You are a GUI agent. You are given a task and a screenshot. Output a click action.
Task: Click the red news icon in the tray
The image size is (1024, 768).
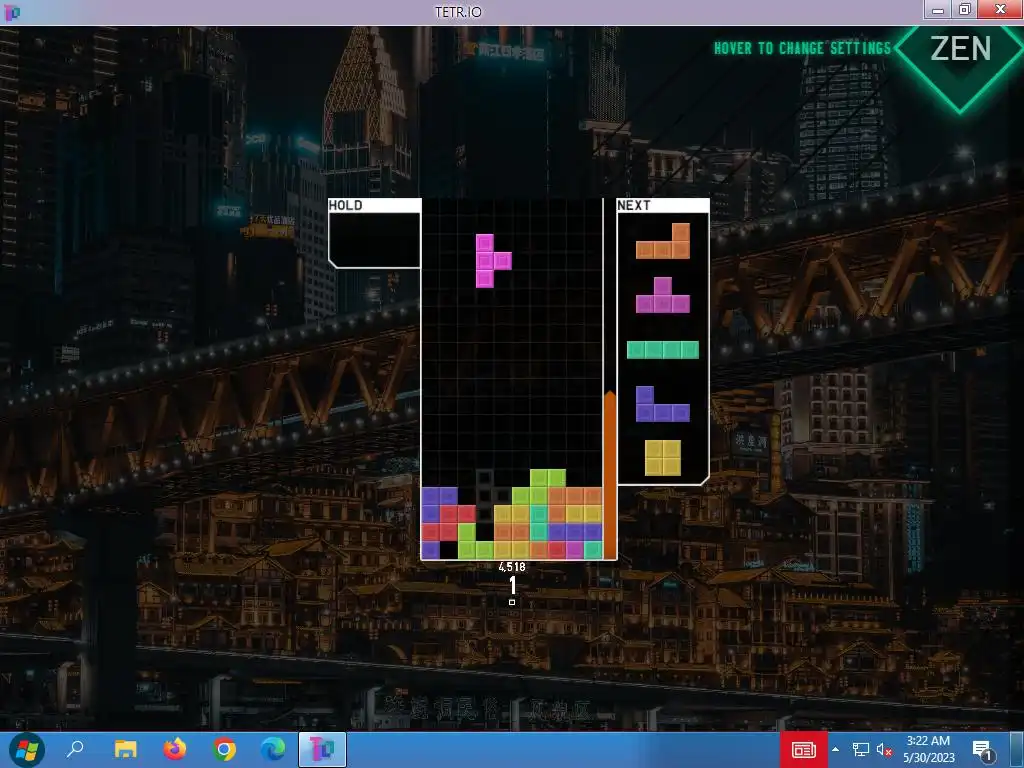804,750
